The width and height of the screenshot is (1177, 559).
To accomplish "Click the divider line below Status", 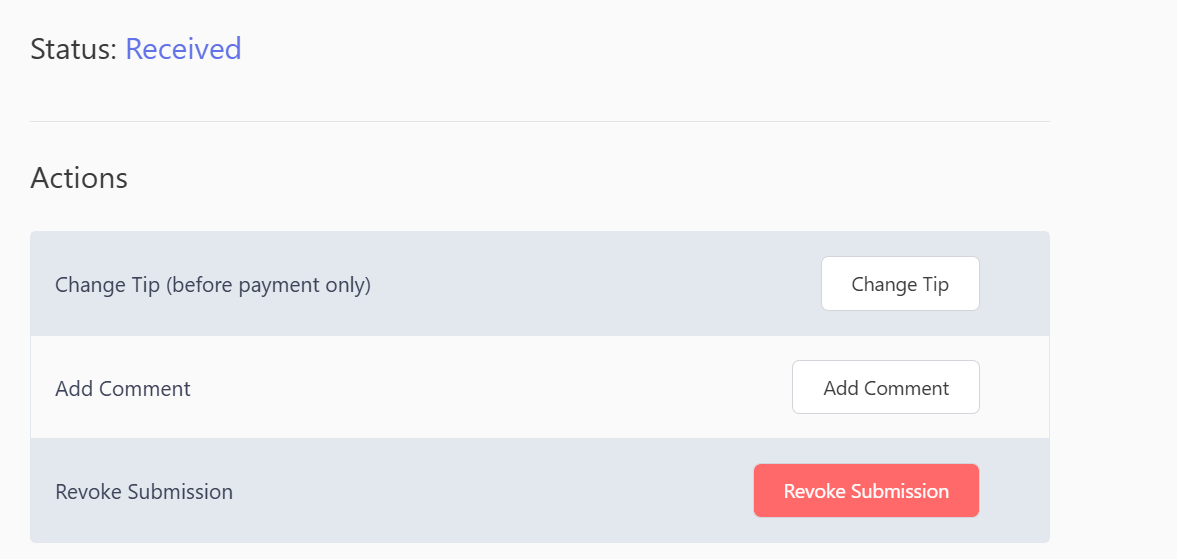I will (540, 121).
